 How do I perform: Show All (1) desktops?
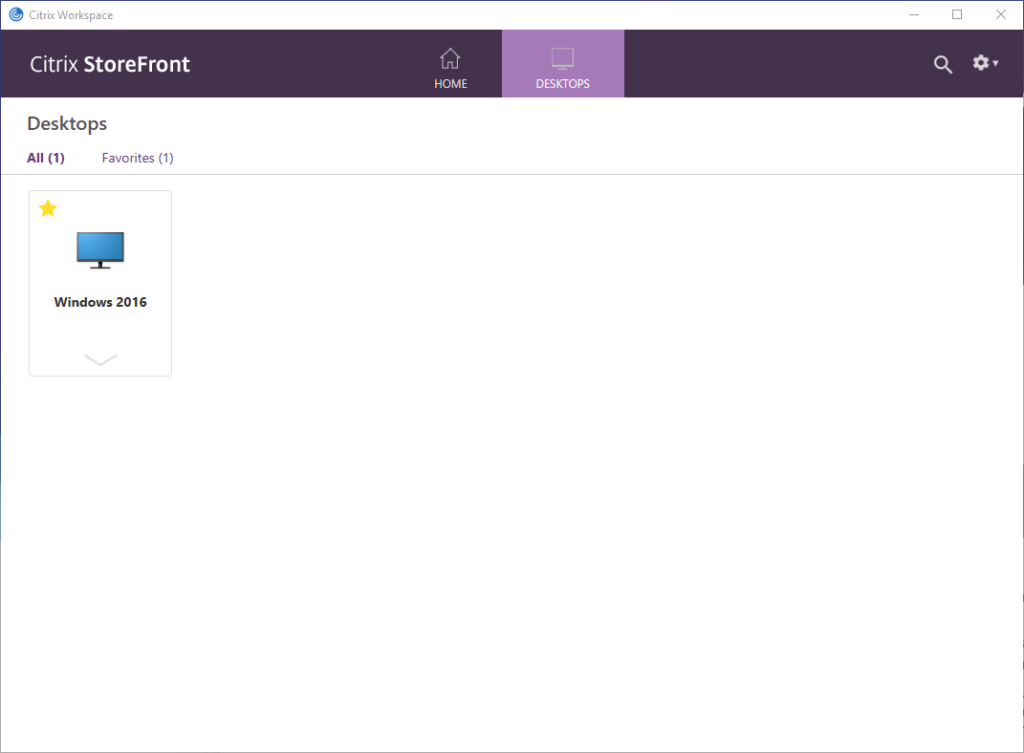tap(46, 158)
